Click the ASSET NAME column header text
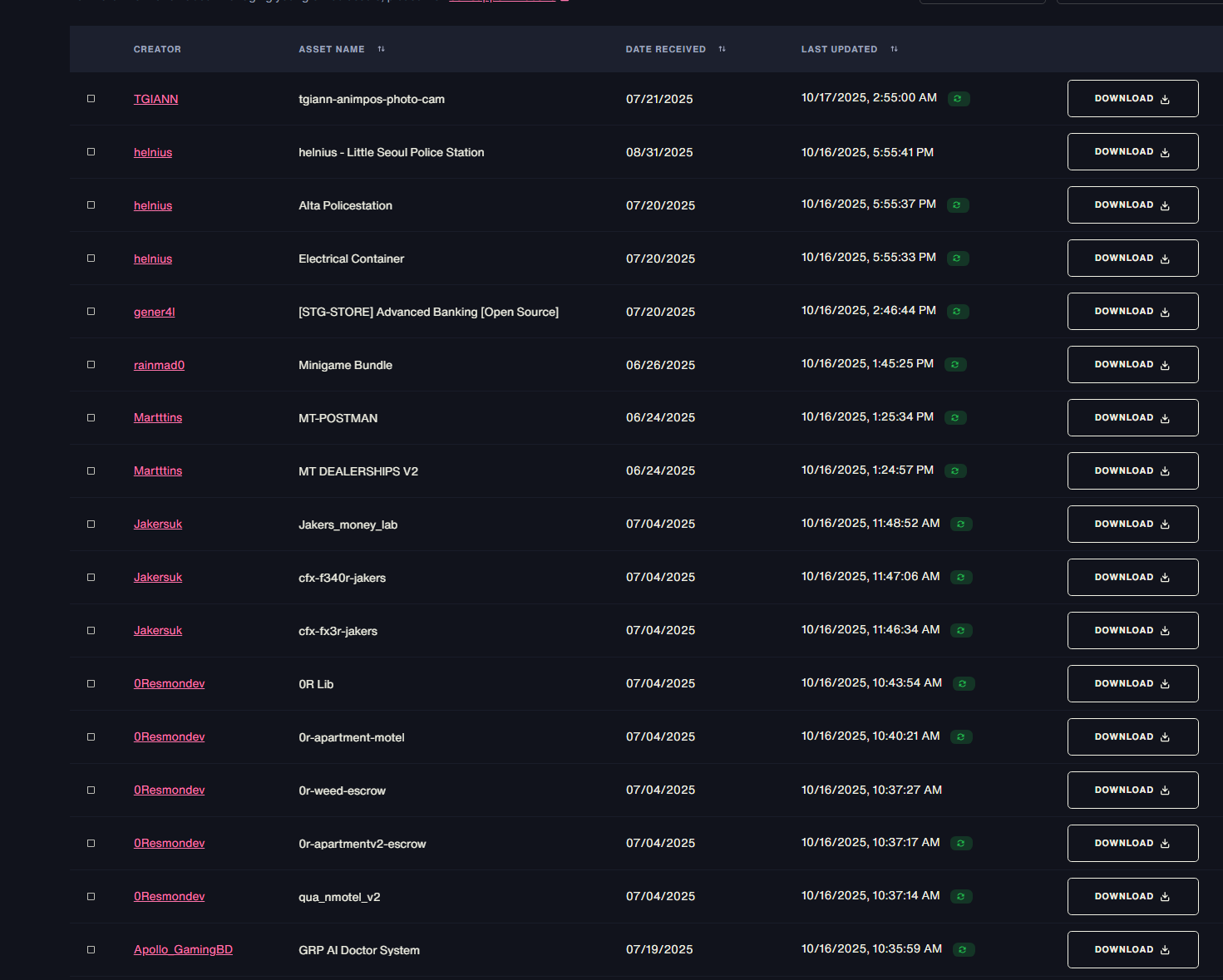This screenshot has height=980, width=1223. (332, 49)
